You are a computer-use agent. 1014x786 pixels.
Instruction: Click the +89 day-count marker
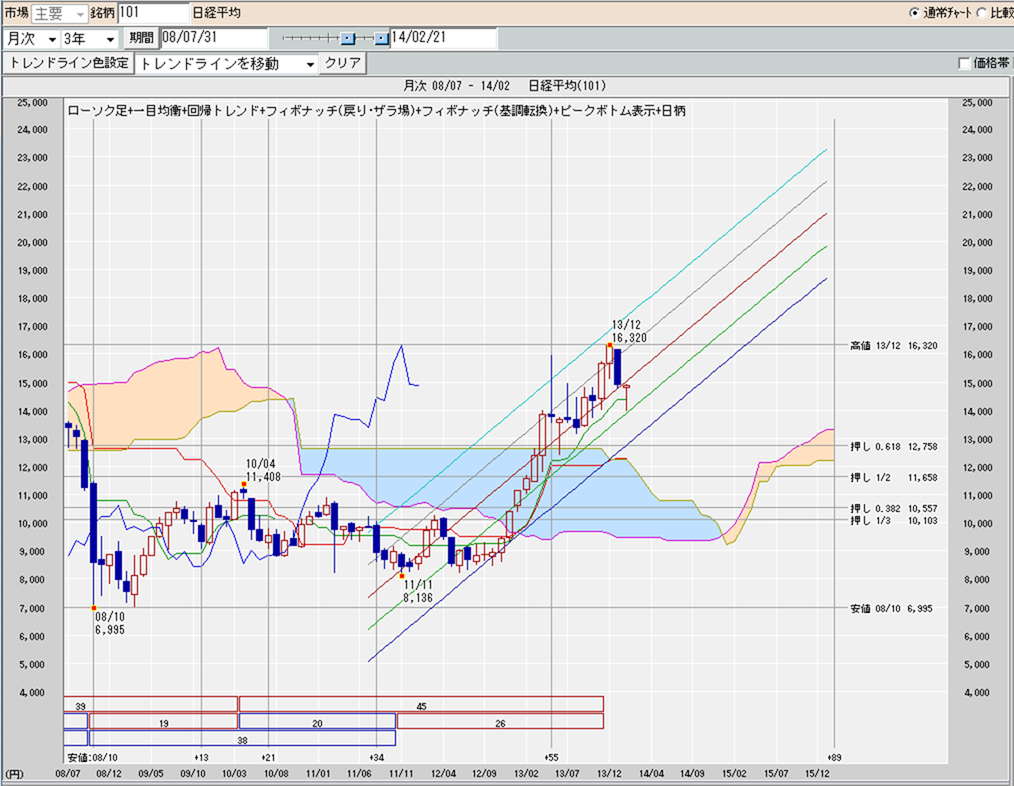[834, 758]
